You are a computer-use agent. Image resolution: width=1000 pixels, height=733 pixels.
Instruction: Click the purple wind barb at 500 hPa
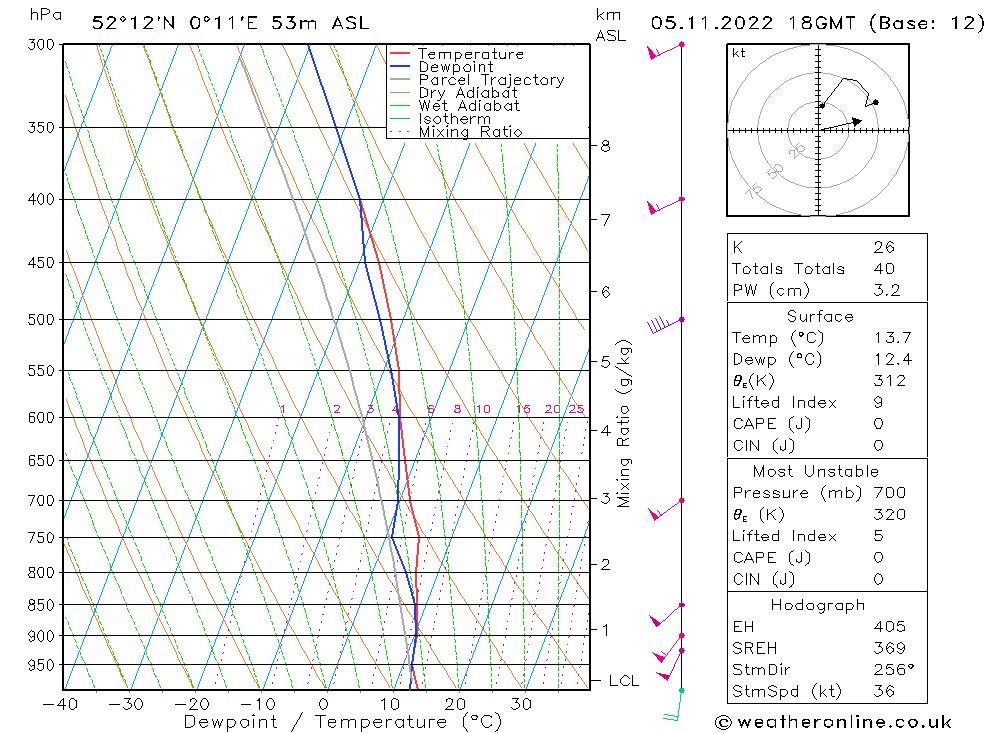click(665, 324)
